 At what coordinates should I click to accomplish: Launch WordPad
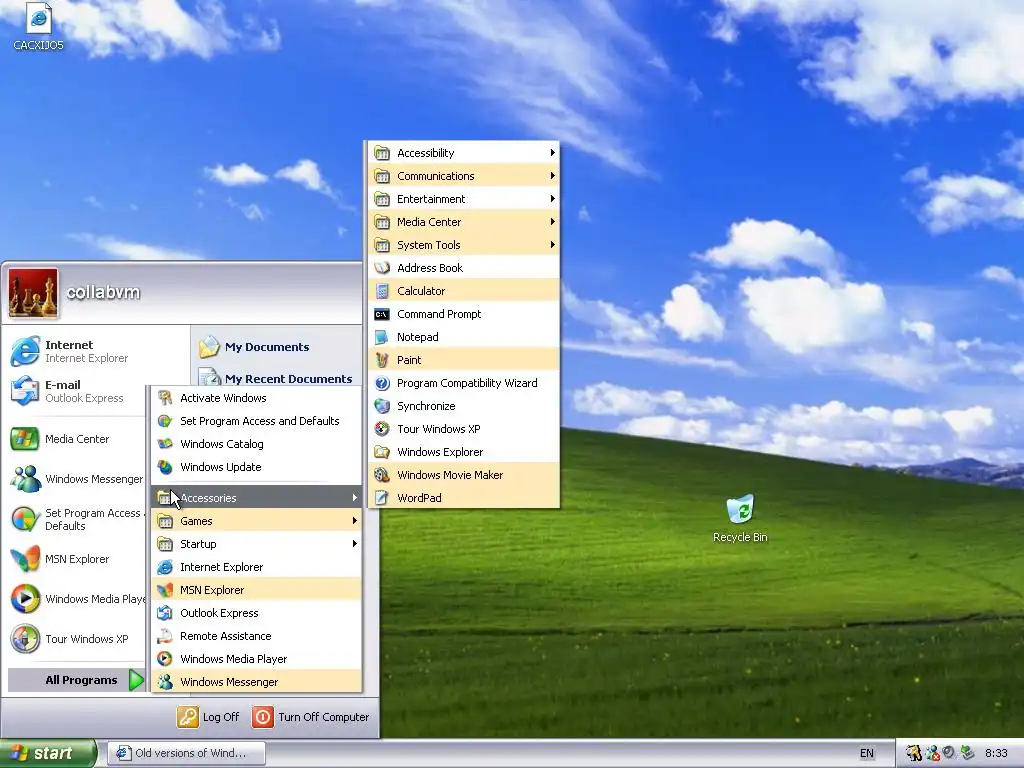[464, 498]
